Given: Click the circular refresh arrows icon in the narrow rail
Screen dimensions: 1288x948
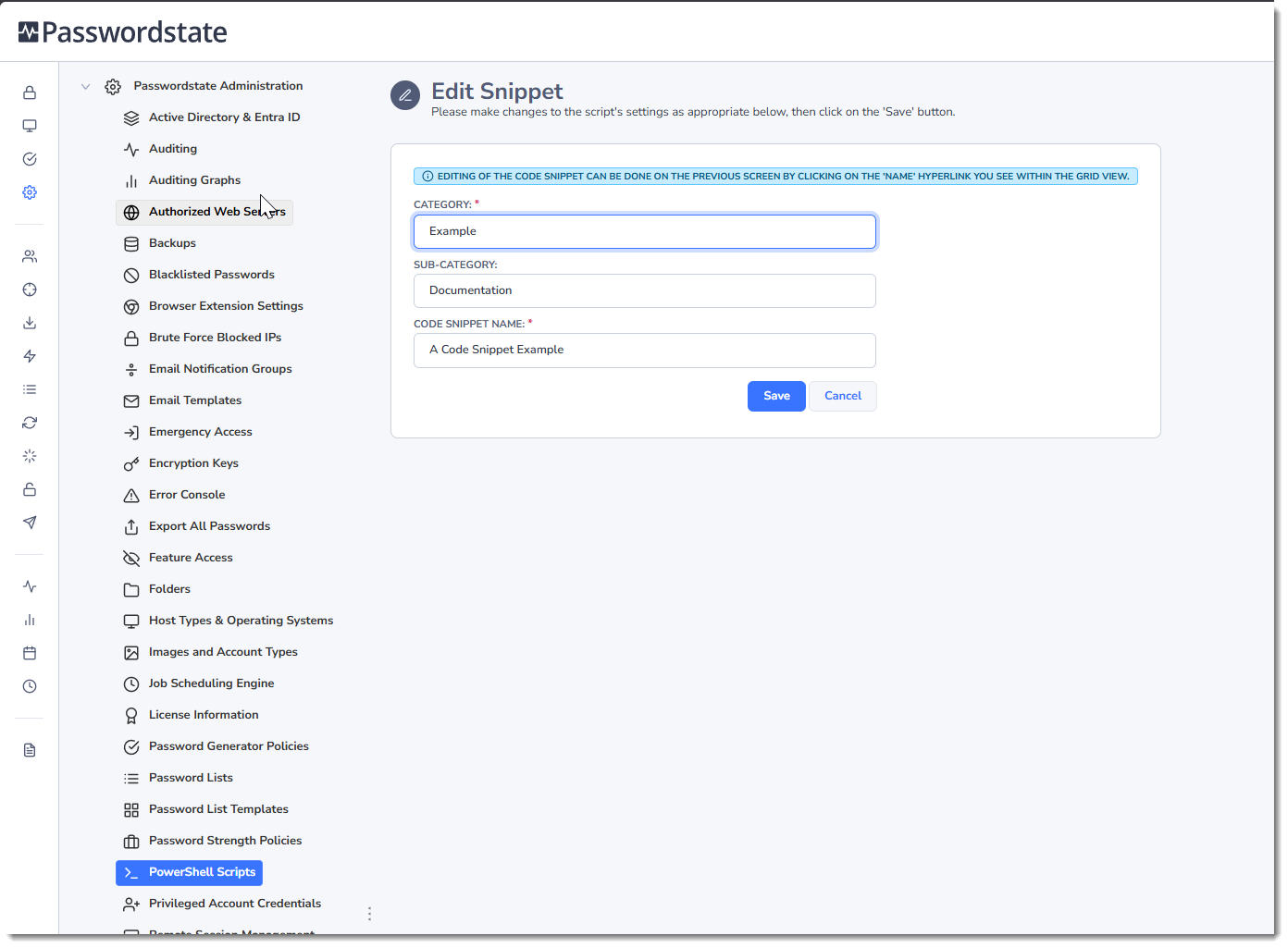Looking at the screenshot, I should (30, 423).
